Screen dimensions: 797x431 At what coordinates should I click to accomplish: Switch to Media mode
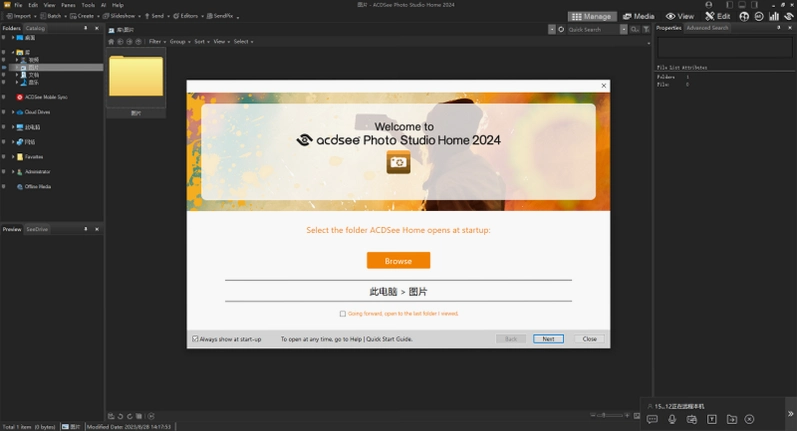click(x=638, y=16)
